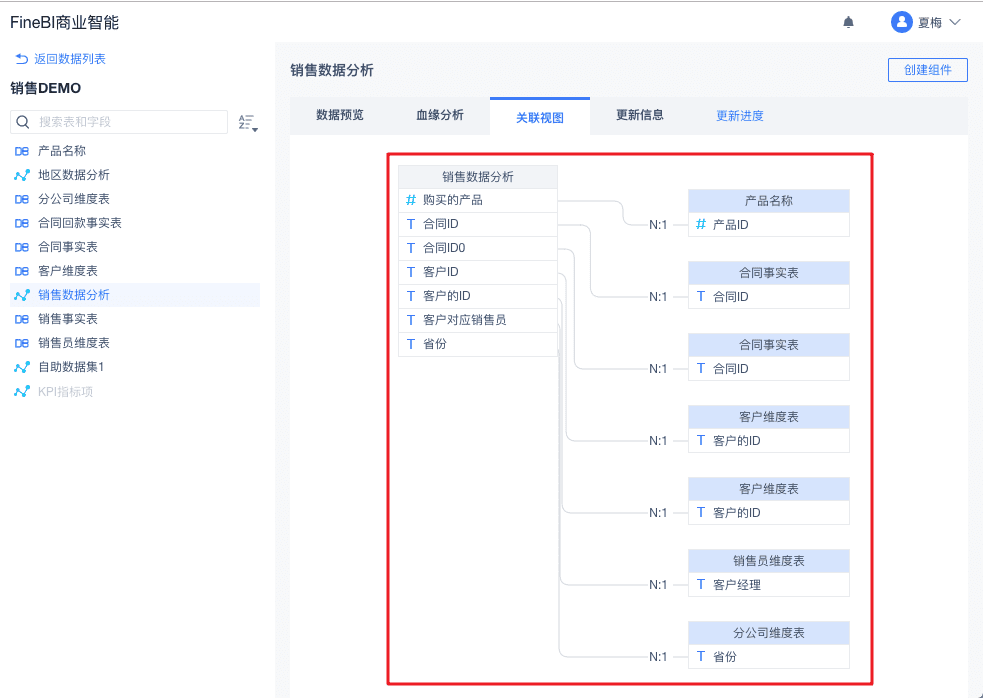Click the search magnifier icon
Screen dimensions: 983x698
click(23, 122)
